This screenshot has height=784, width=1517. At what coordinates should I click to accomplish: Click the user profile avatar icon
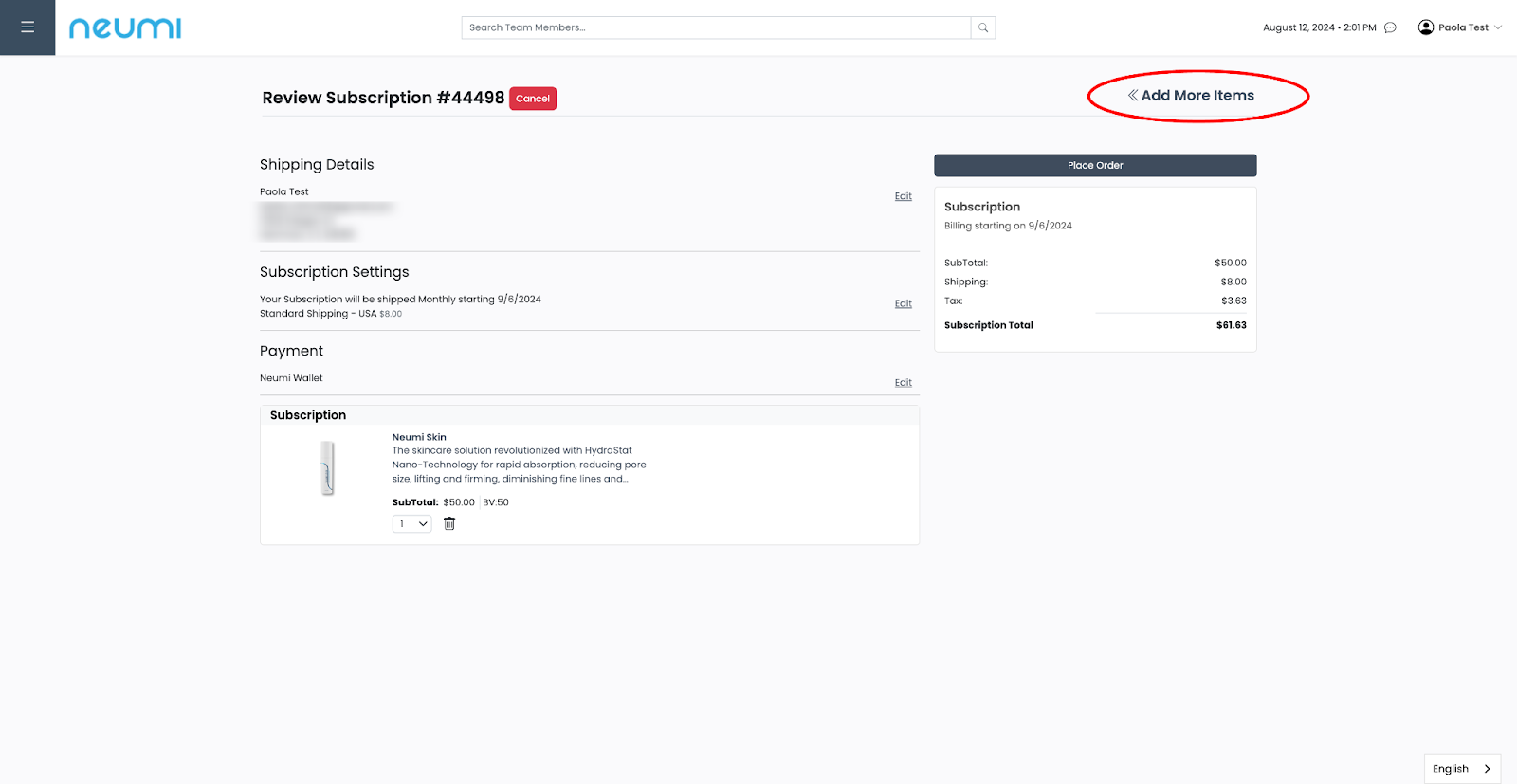tap(1425, 27)
